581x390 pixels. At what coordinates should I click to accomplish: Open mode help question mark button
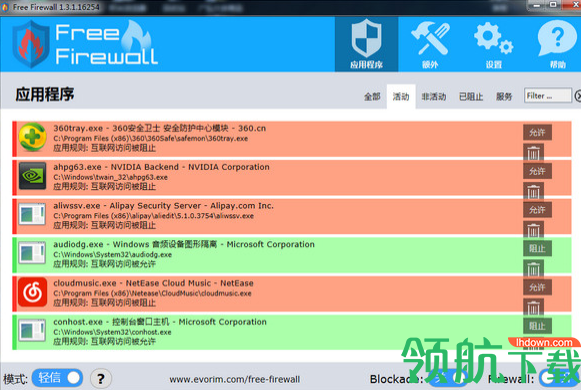[100, 379]
